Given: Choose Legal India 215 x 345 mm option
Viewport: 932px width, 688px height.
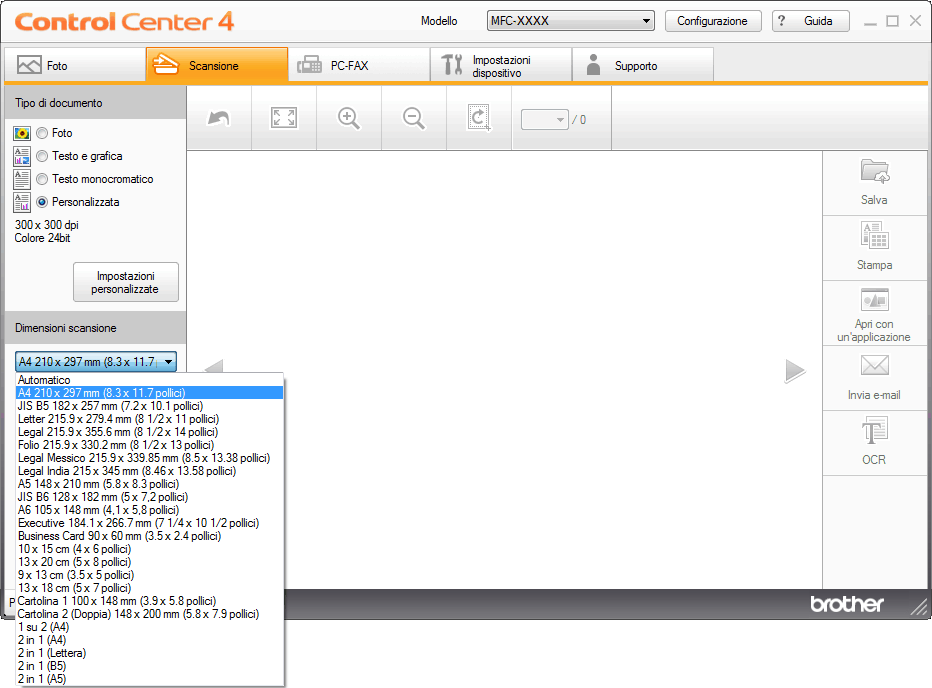Looking at the screenshot, I should (149, 471).
